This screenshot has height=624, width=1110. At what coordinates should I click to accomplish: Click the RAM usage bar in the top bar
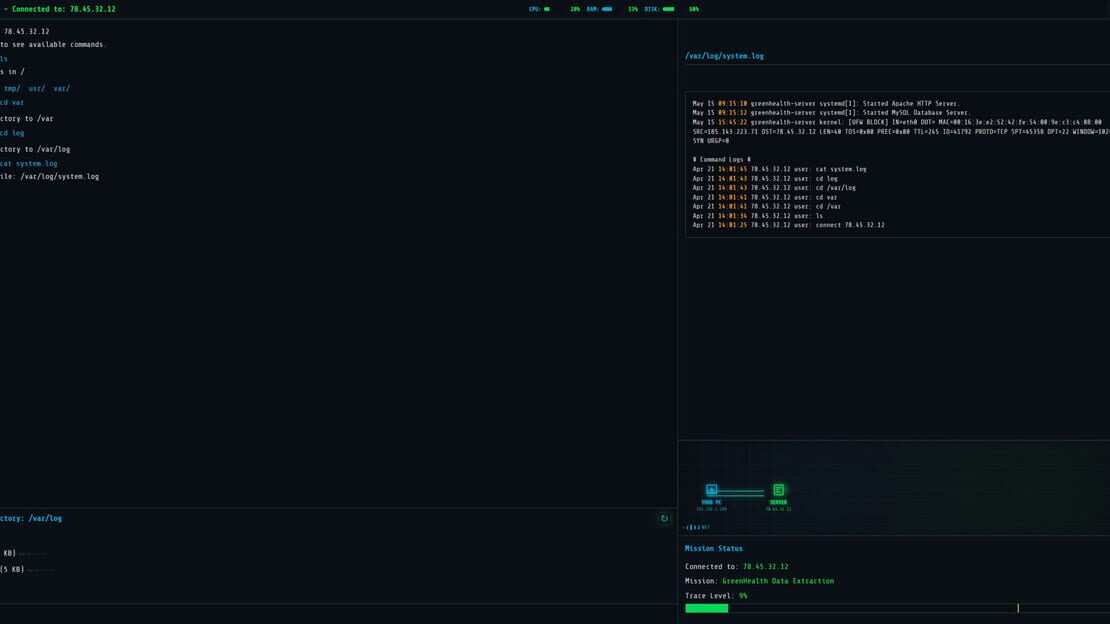coord(607,9)
